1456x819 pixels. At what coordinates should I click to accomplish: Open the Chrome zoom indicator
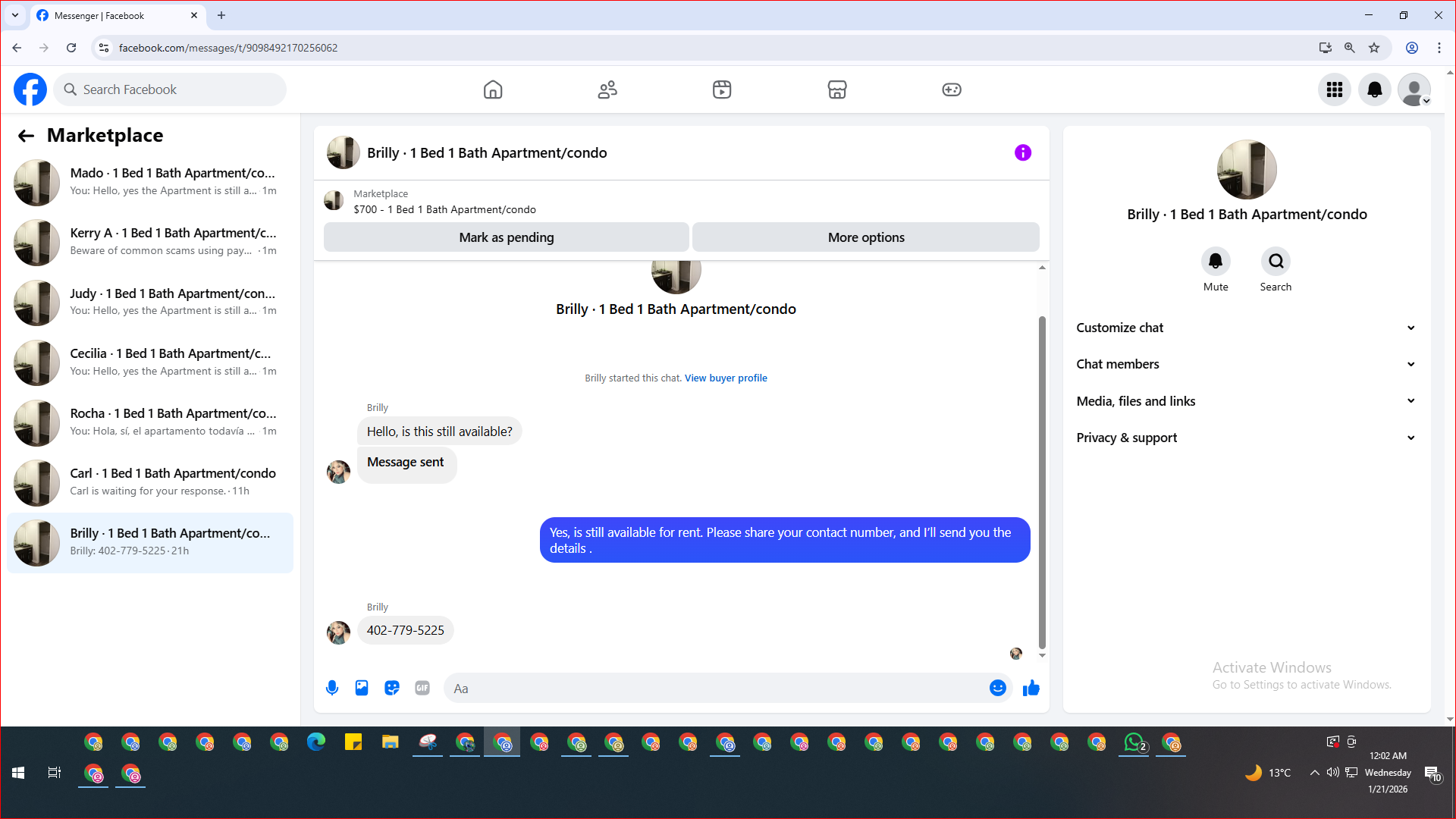click(1350, 48)
